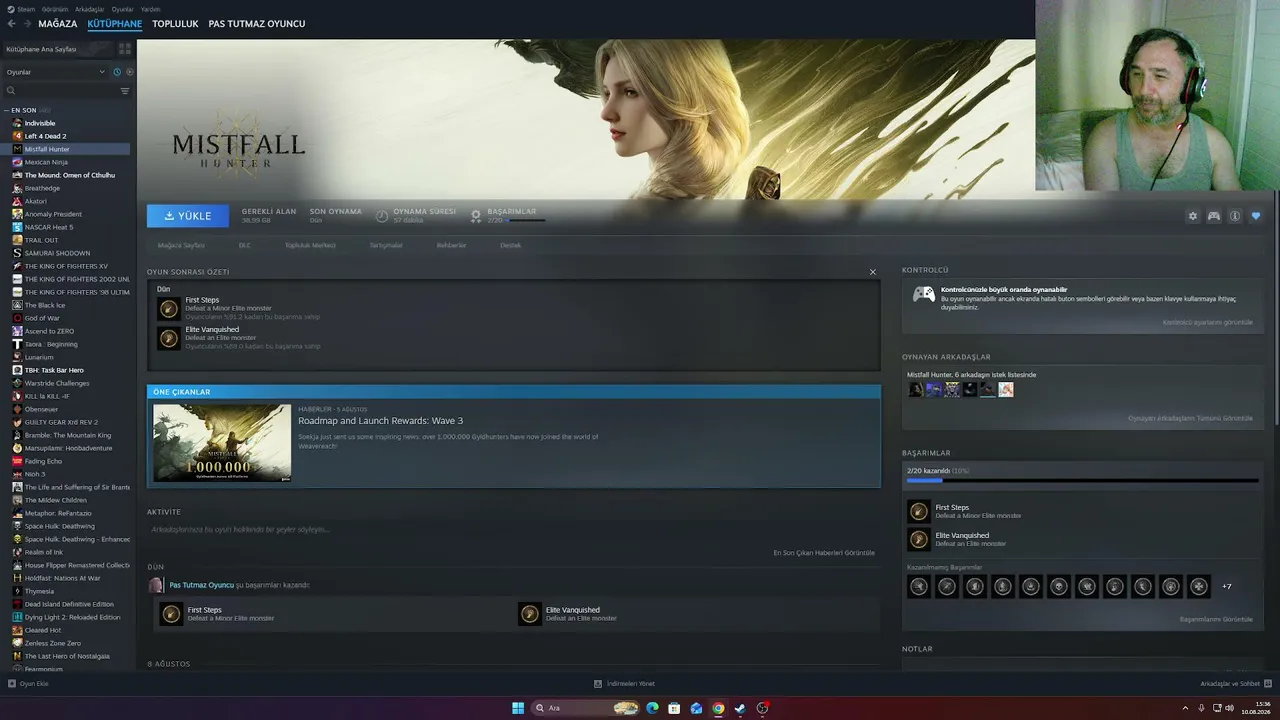Click the Elite Vanquished icon in post-game summary
The width and height of the screenshot is (1280, 720).
click(x=169, y=338)
